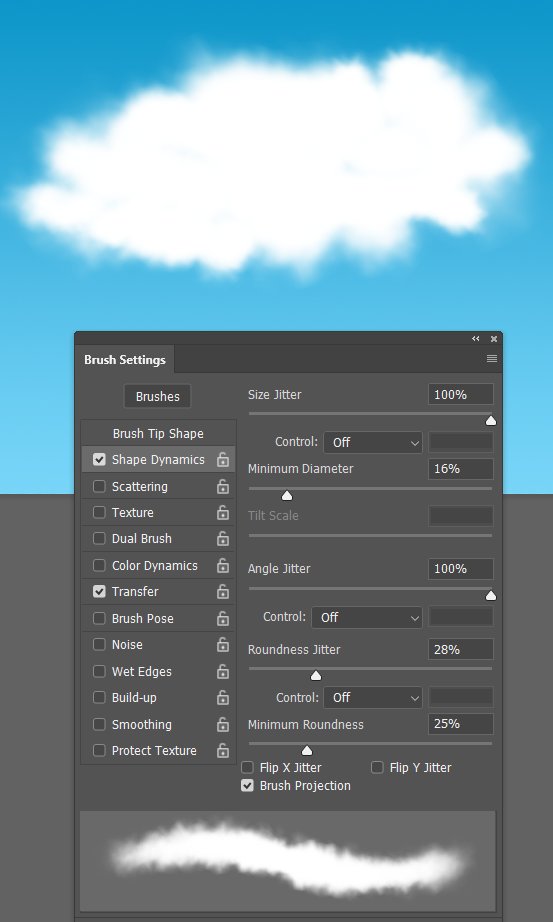Check the Flip X Jitter option
The image size is (553, 922).
248,767
